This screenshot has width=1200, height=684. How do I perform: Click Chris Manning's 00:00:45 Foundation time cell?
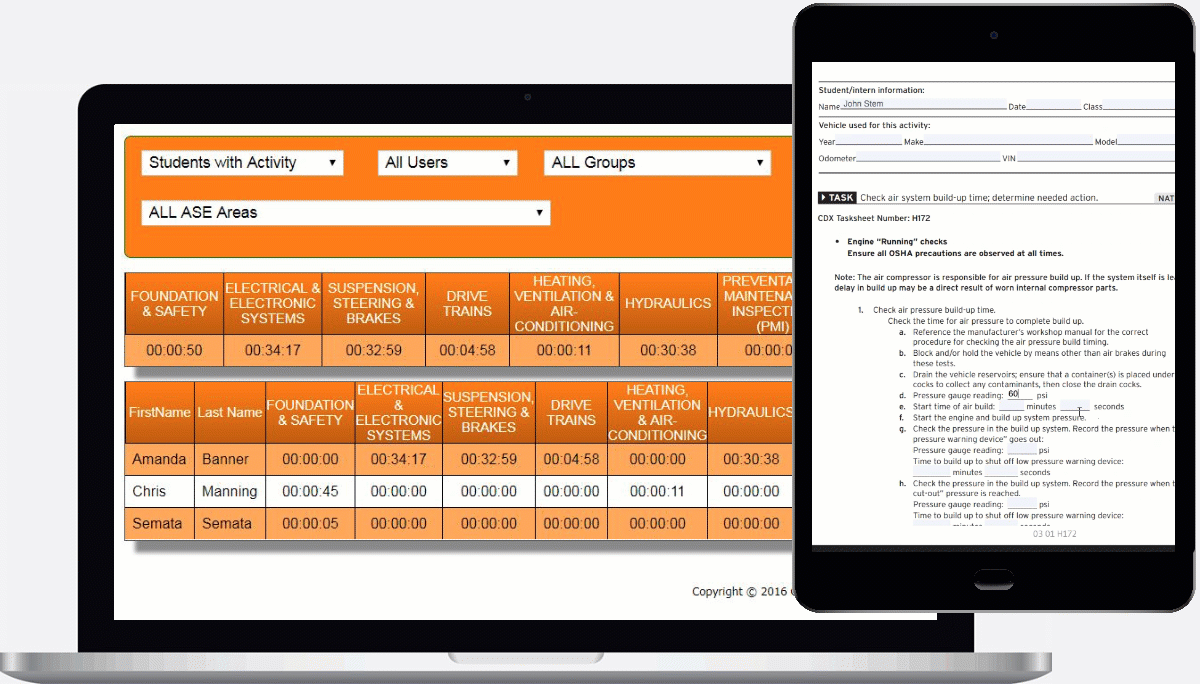(x=310, y=491)
